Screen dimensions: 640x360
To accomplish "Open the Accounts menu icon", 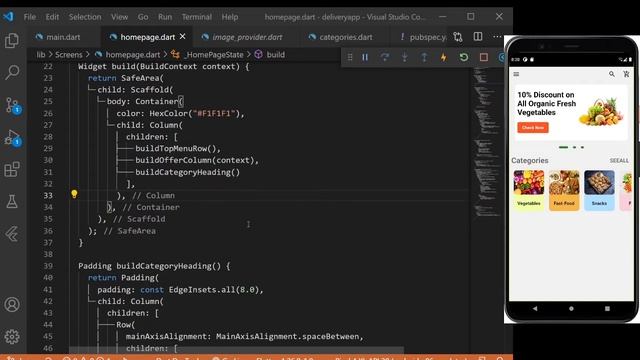I will click(x=12, y=304).
